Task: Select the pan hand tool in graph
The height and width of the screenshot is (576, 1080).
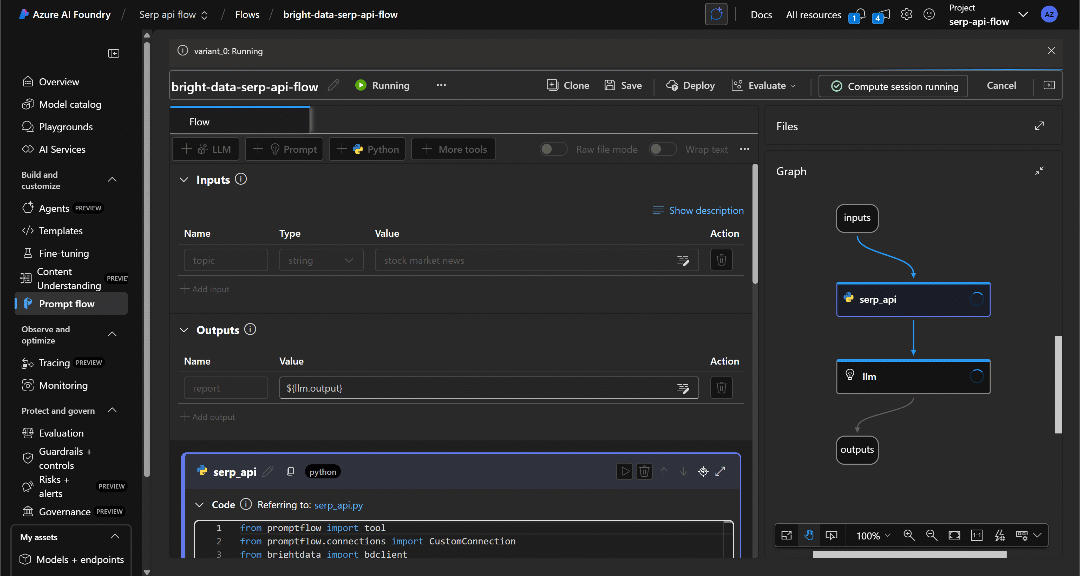Action: click(x=809, y=535)
